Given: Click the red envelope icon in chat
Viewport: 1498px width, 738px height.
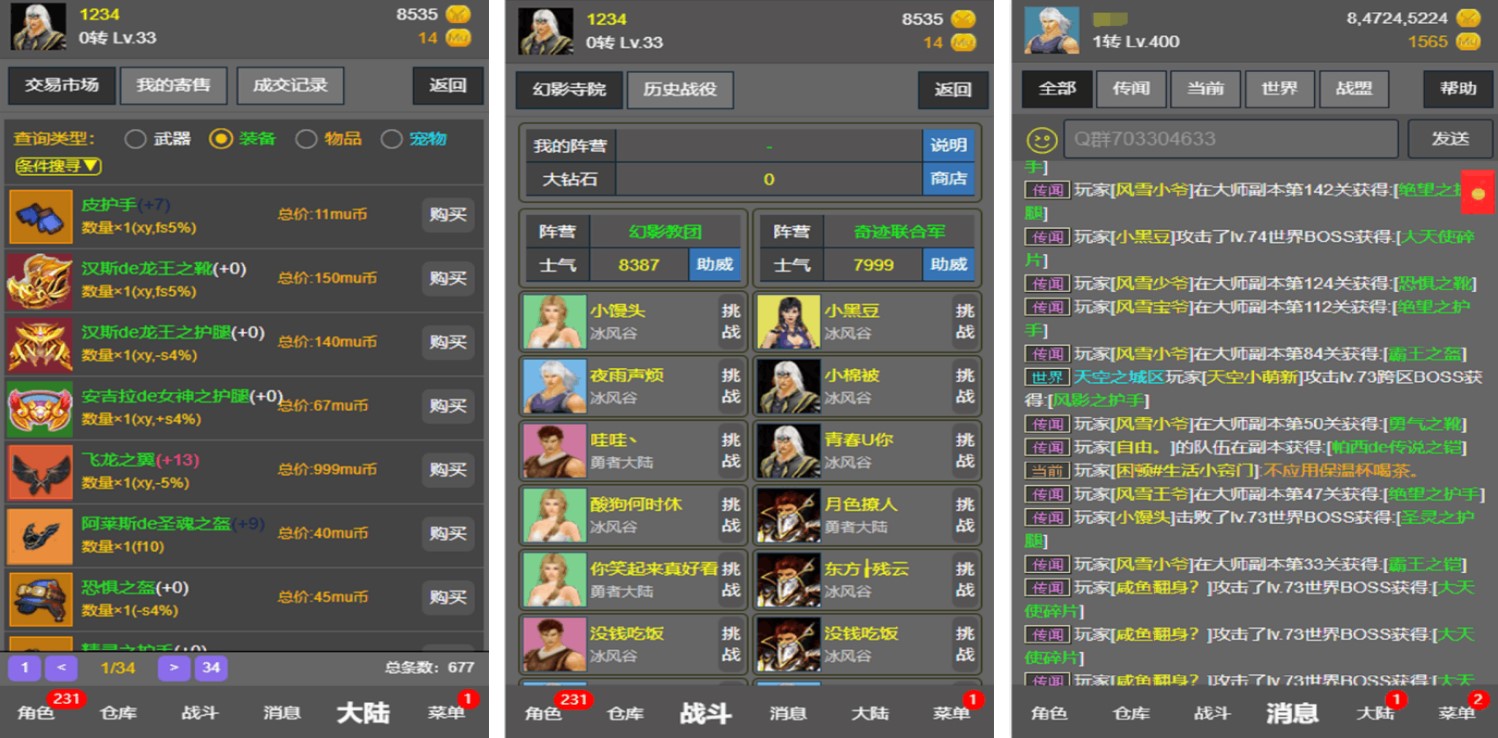Looking at the screenshot, I should 1478,191.
